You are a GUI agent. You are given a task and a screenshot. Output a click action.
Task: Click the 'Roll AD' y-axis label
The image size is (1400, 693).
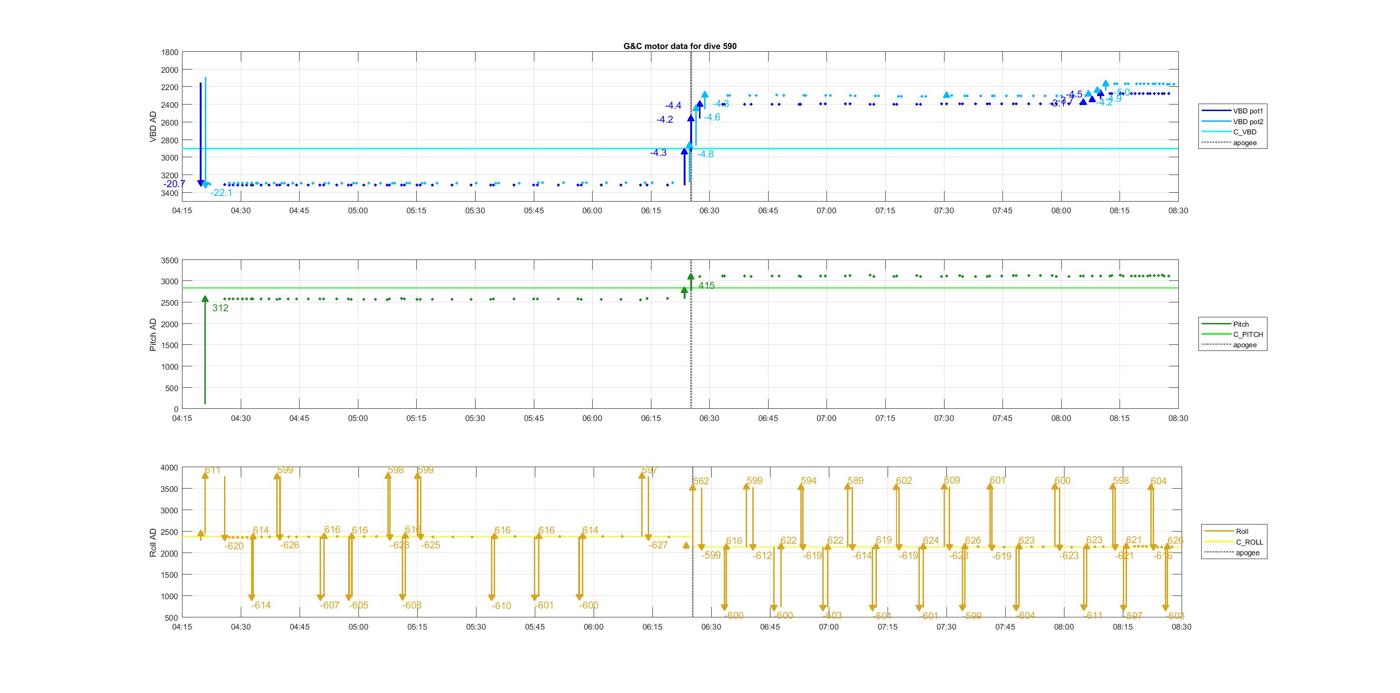coord(153,542)
